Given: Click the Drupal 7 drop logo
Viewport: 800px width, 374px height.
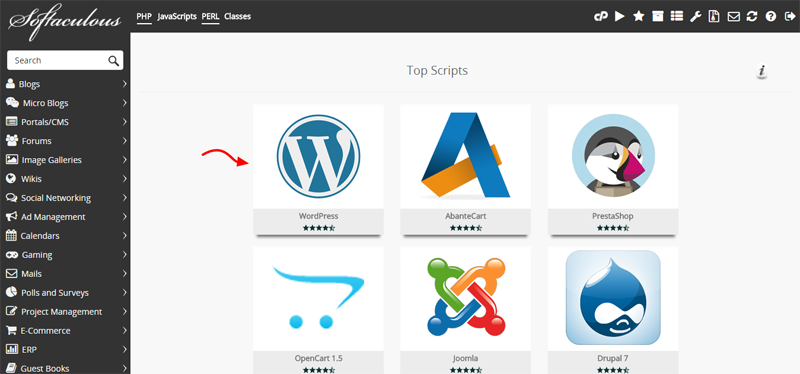Looking at the screenshot, I should pos(613,298).
